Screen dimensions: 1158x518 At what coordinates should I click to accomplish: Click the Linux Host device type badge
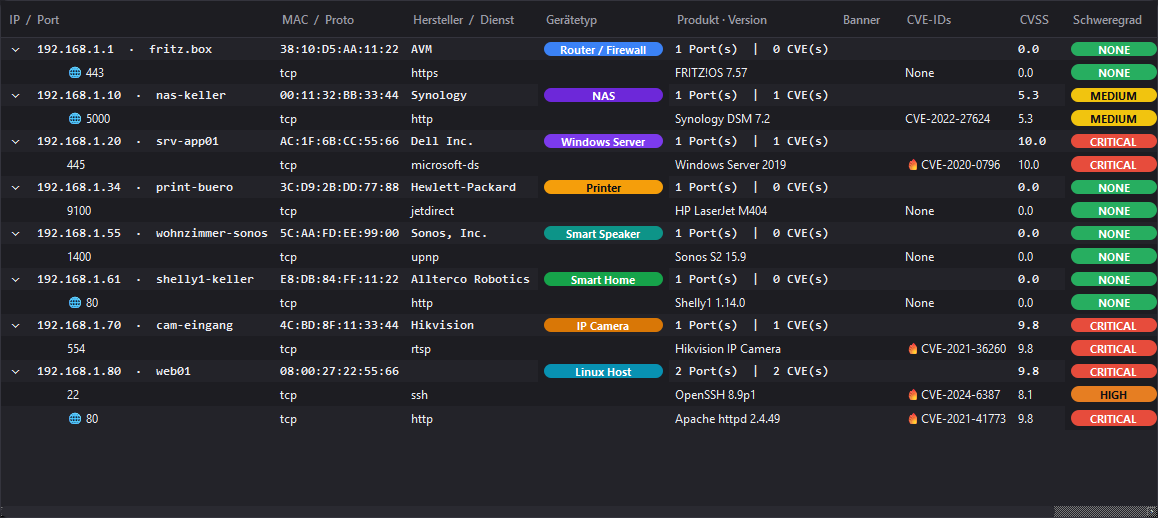pos(603,371)
